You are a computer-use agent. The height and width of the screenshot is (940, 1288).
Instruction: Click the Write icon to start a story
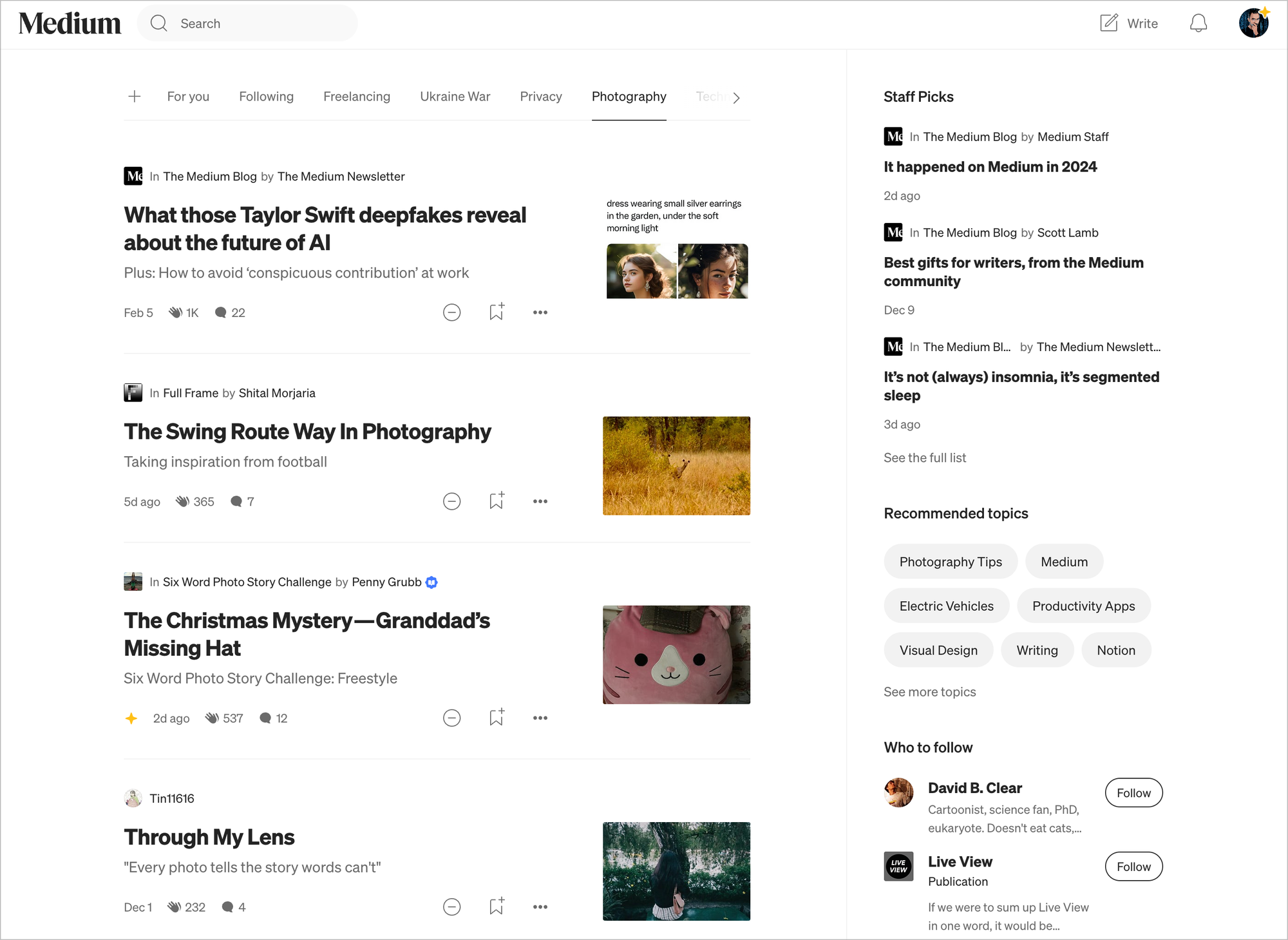1128,23
